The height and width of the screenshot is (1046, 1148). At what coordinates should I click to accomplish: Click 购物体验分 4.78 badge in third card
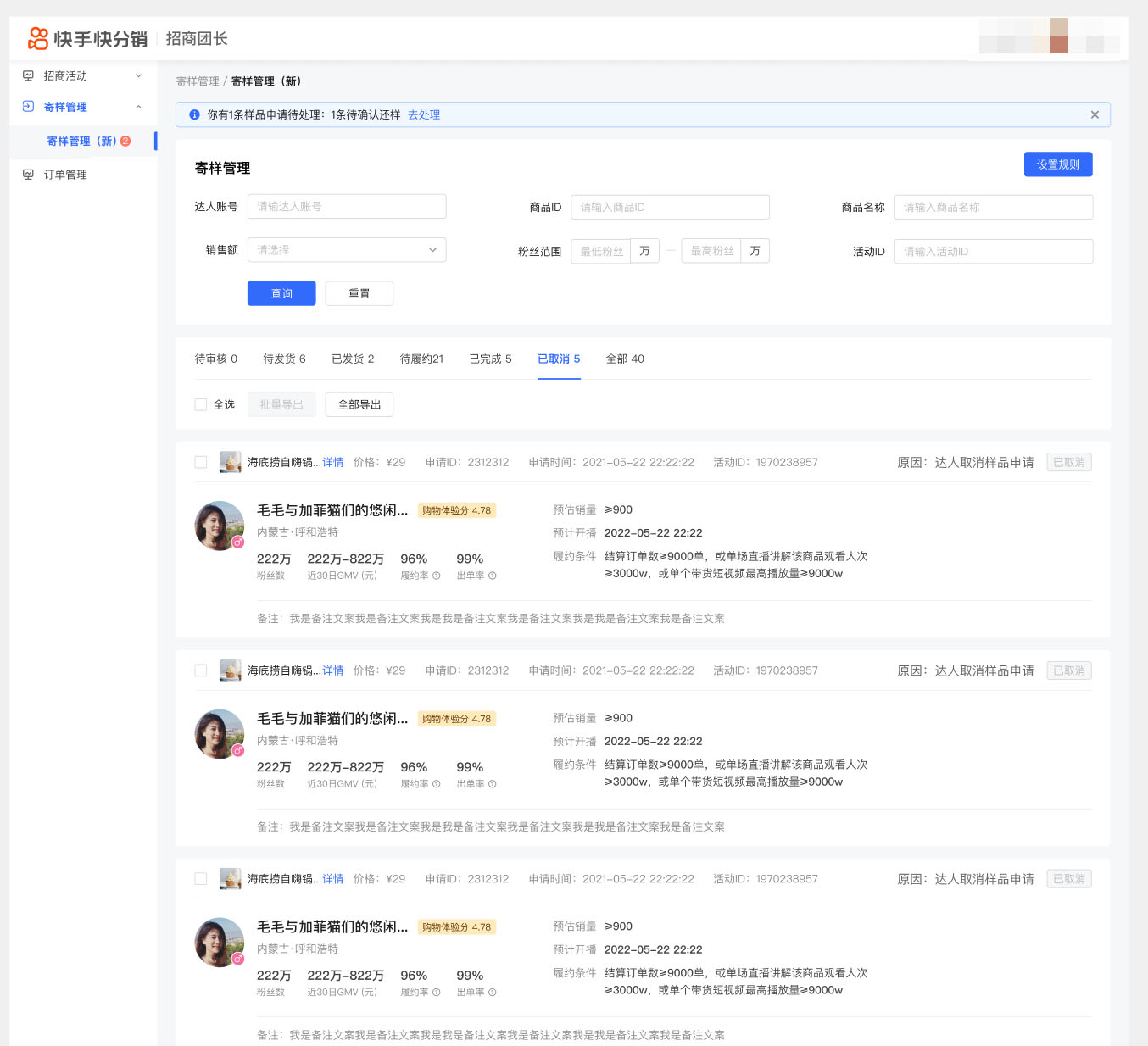tap(456, 927)
